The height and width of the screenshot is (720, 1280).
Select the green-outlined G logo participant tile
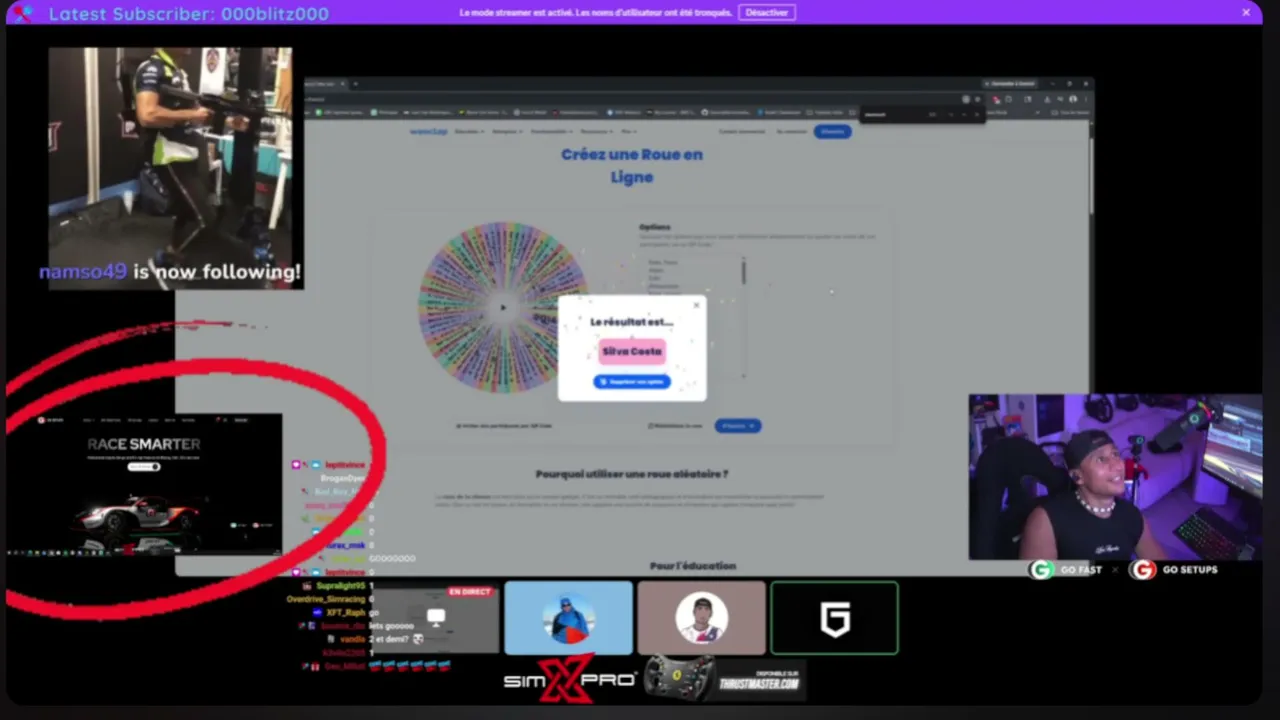pos(834,618)
